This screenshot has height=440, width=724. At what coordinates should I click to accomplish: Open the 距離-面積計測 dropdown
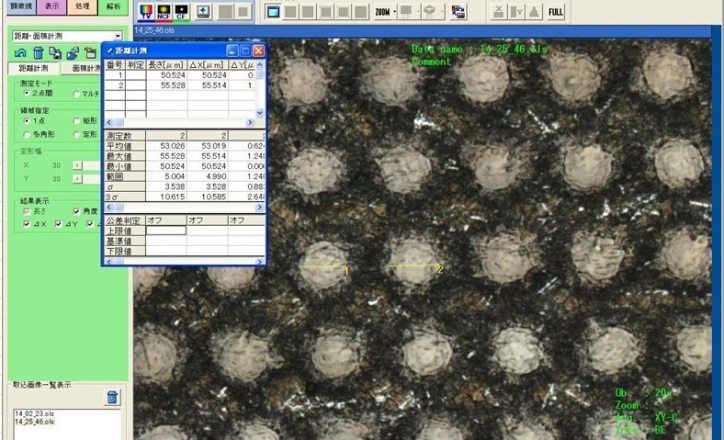coord(67,36)
